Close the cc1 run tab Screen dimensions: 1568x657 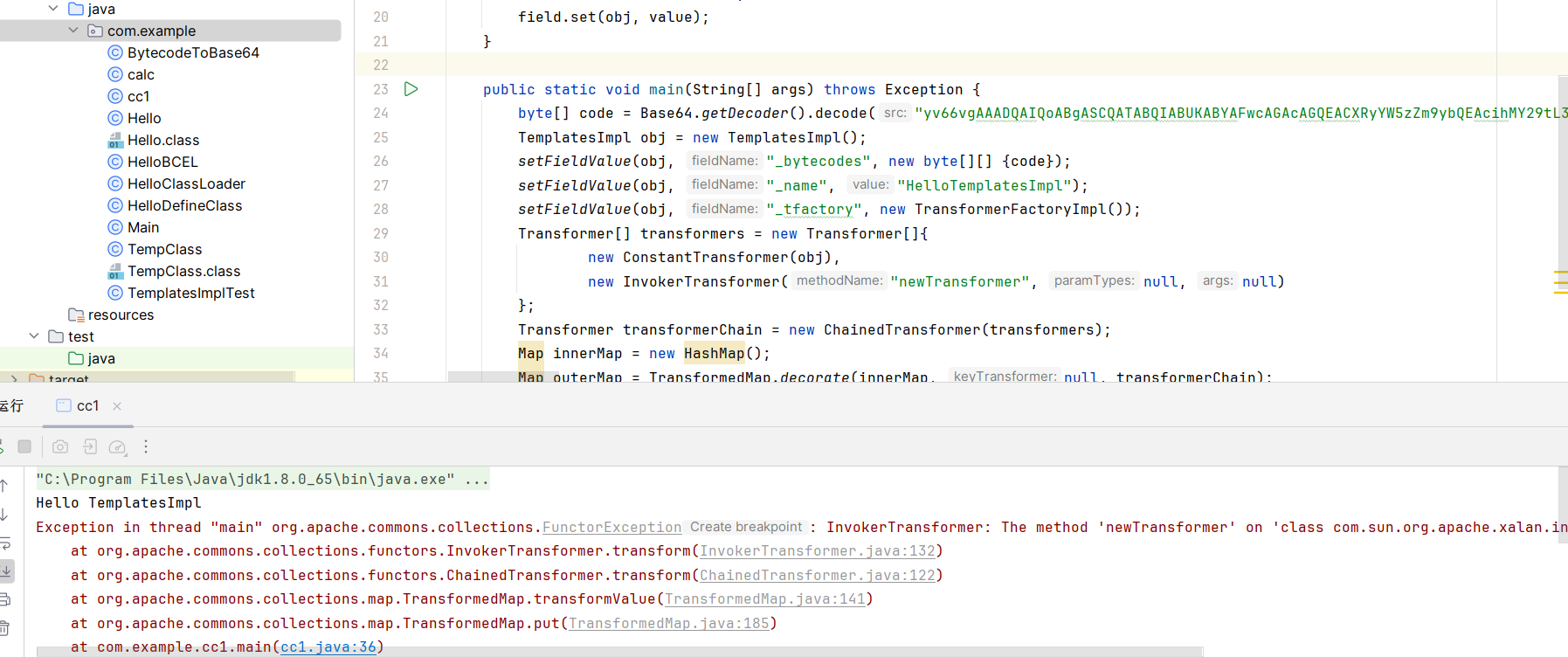tap(117, 406)
